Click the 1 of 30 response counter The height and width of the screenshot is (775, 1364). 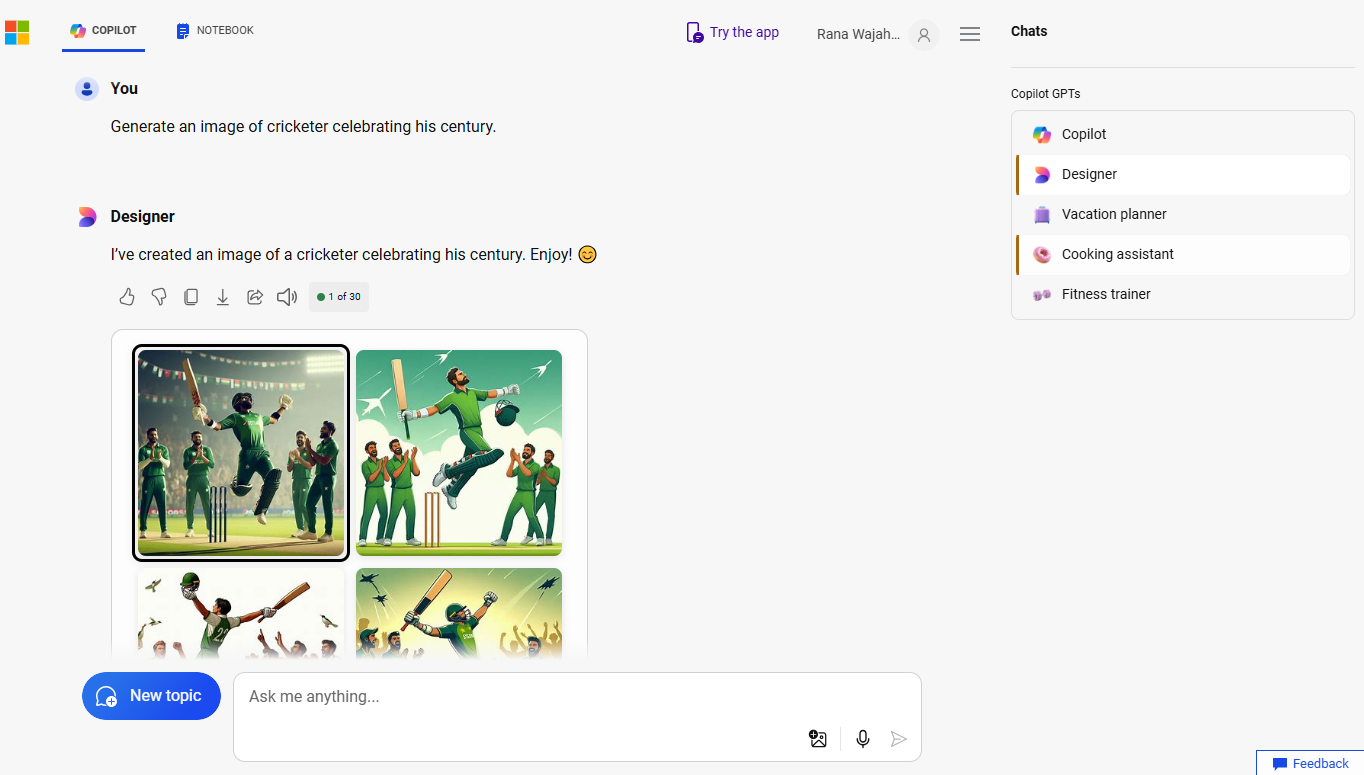point(339,297)
